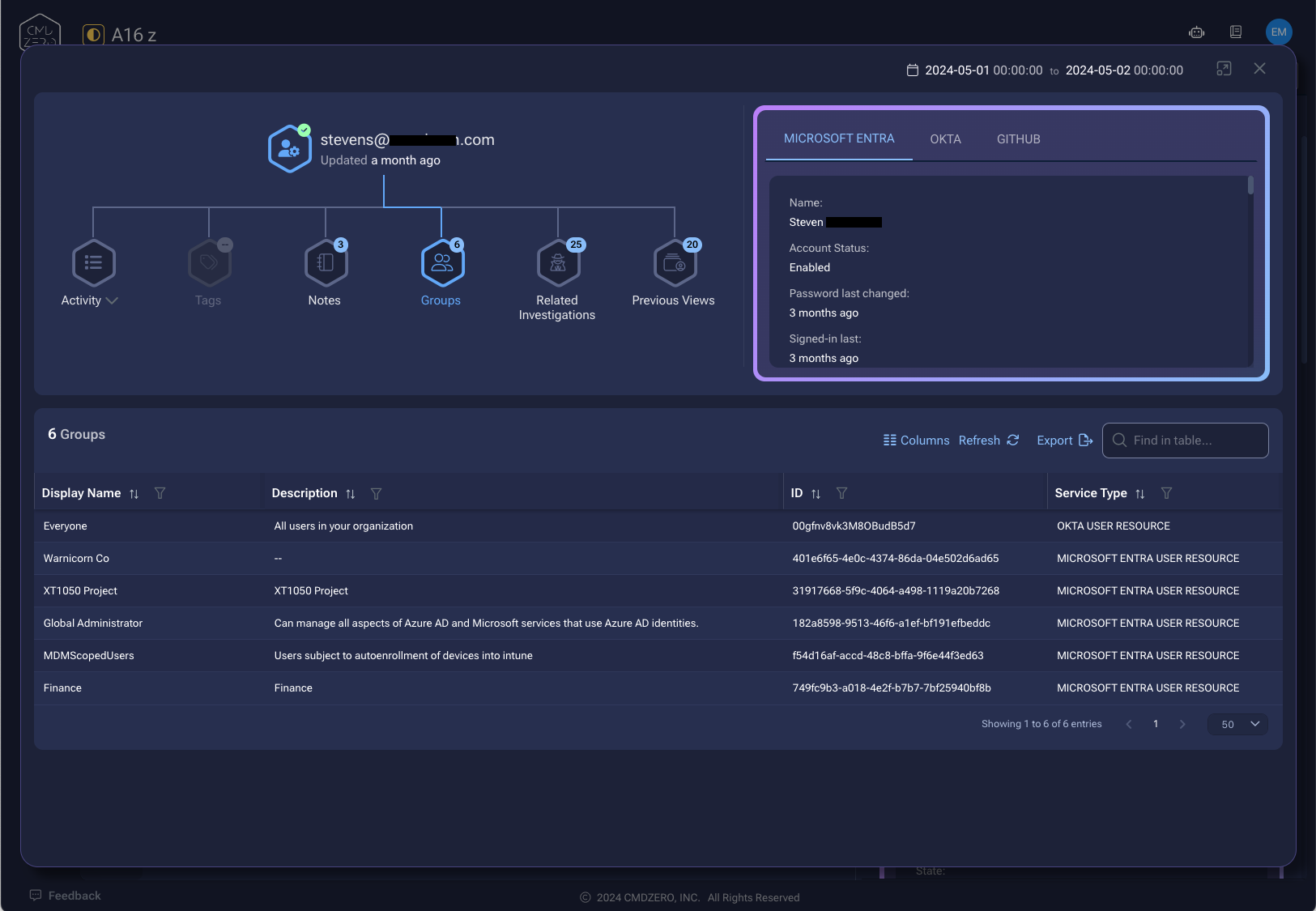Sort by Service Type column
Viewport: 1316px width, 911px height.
(1140, 494)
